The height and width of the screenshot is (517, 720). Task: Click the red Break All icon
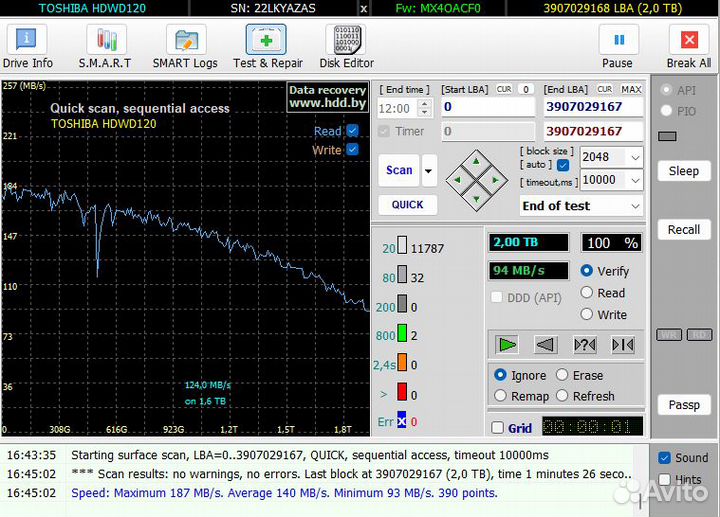click(689, 39)
